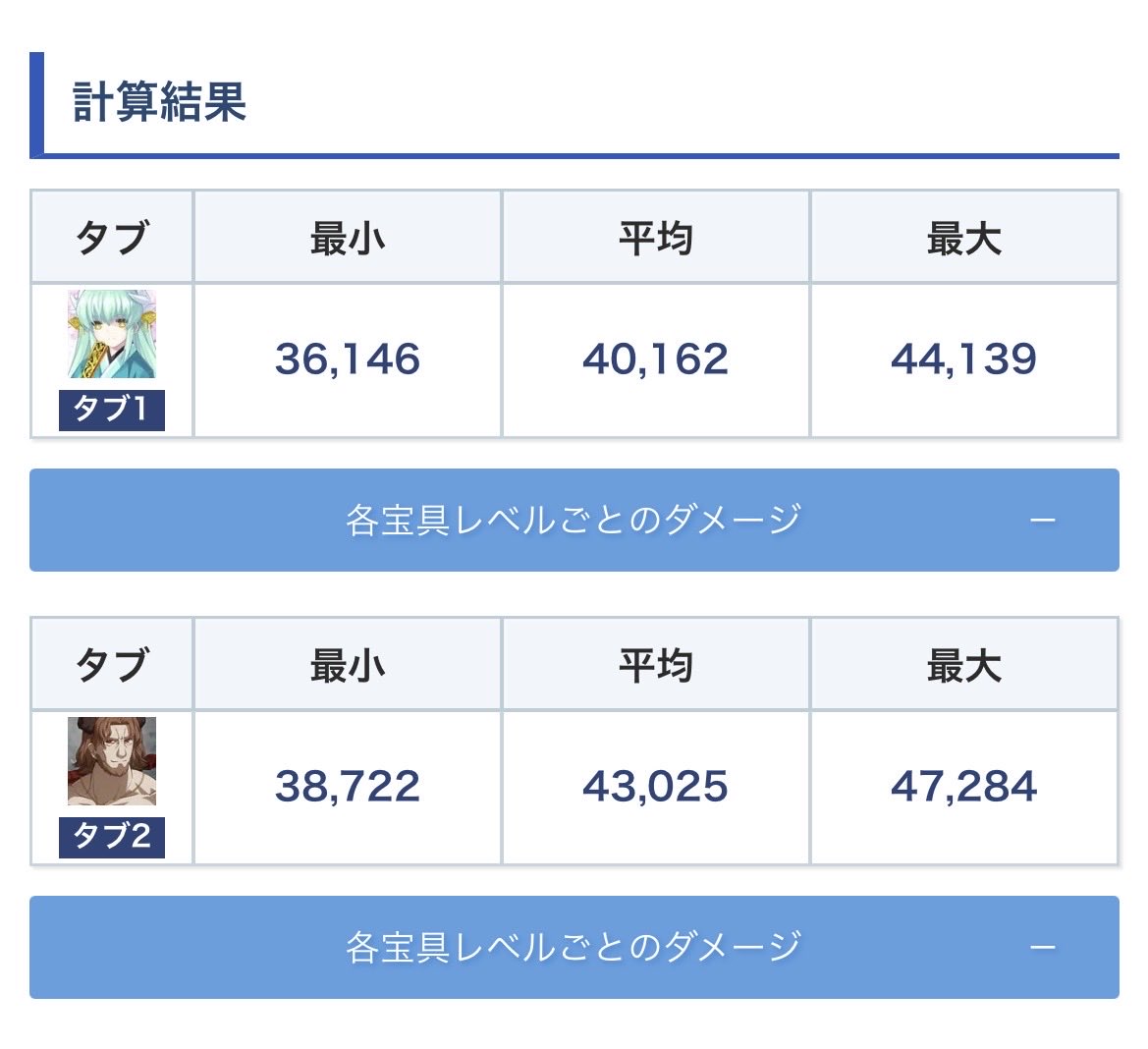
Task: Click the 計算結果 heading
Action: coord(160,102)
